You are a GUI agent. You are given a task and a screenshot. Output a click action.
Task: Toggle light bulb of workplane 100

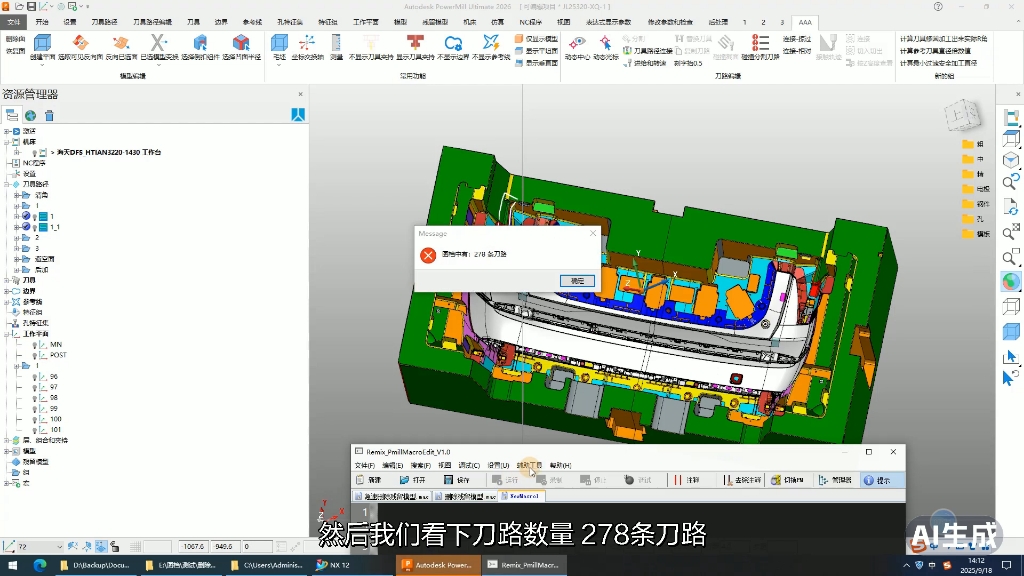[x=35, y=419]
